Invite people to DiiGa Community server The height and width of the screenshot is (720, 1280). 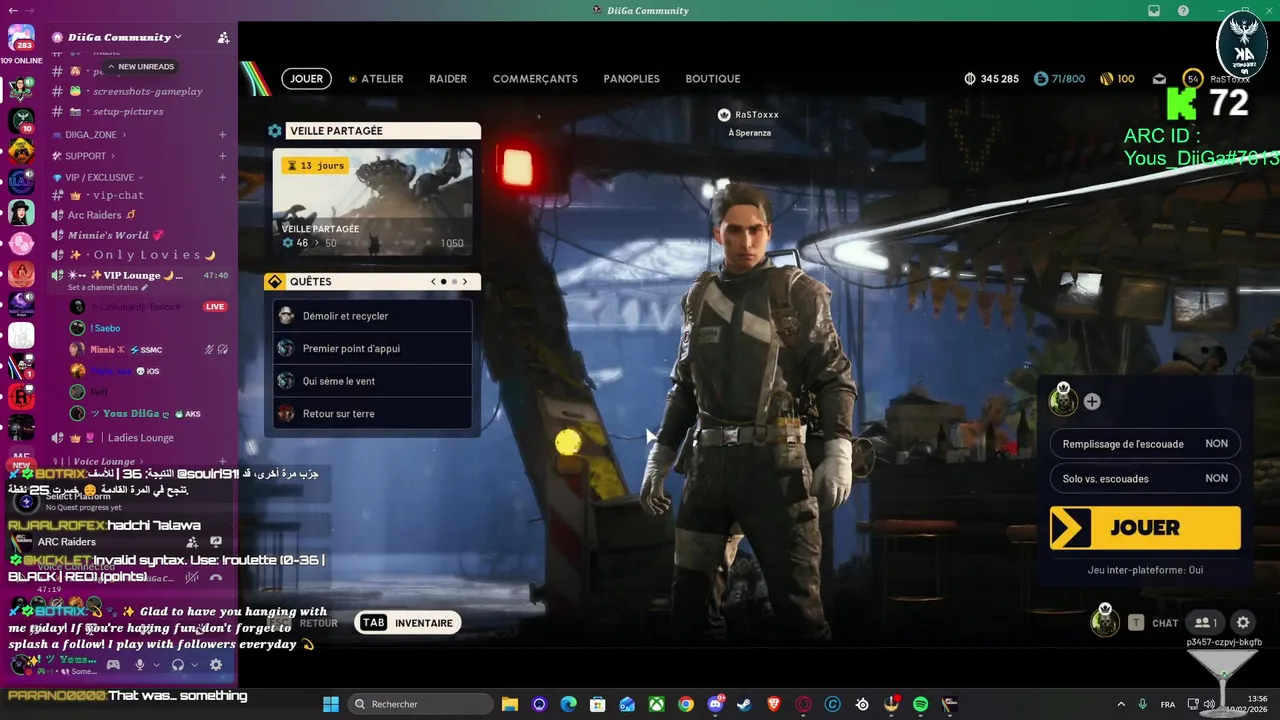tap(223, 37)
